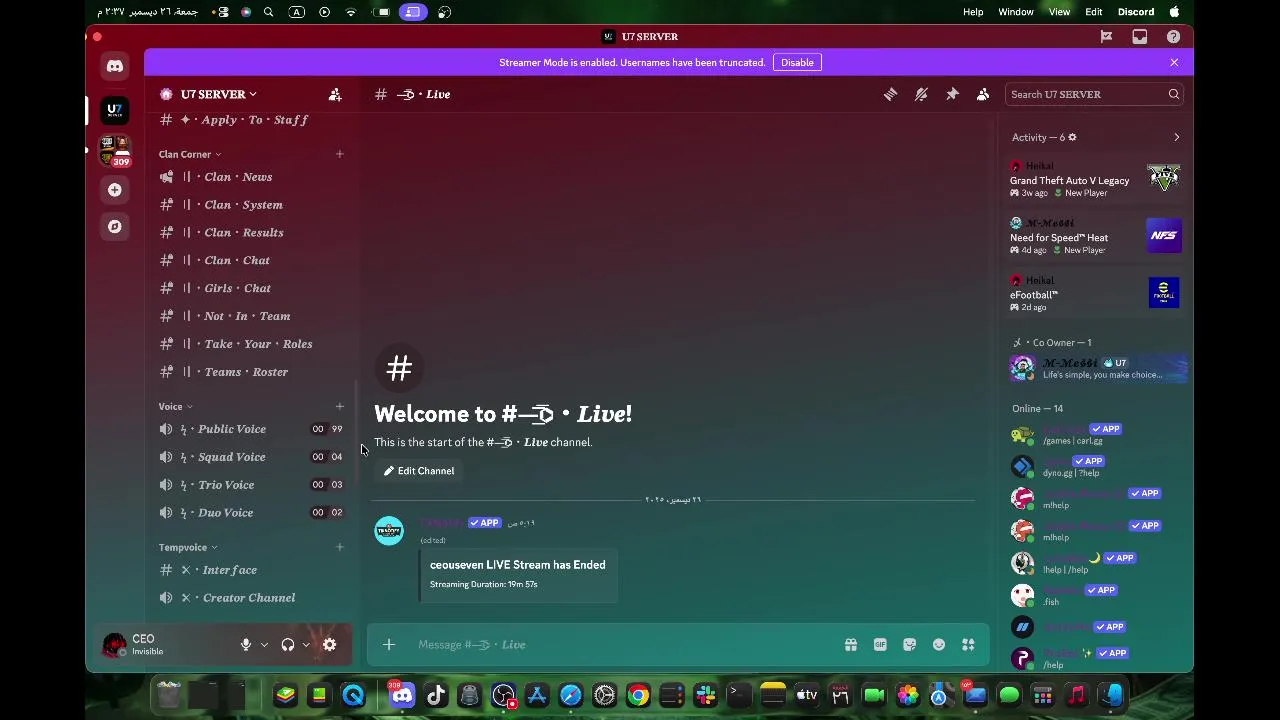Toggle headphones deafen in user panel
The width and height of the screenshot is (1280, 720).
[288, 645]
